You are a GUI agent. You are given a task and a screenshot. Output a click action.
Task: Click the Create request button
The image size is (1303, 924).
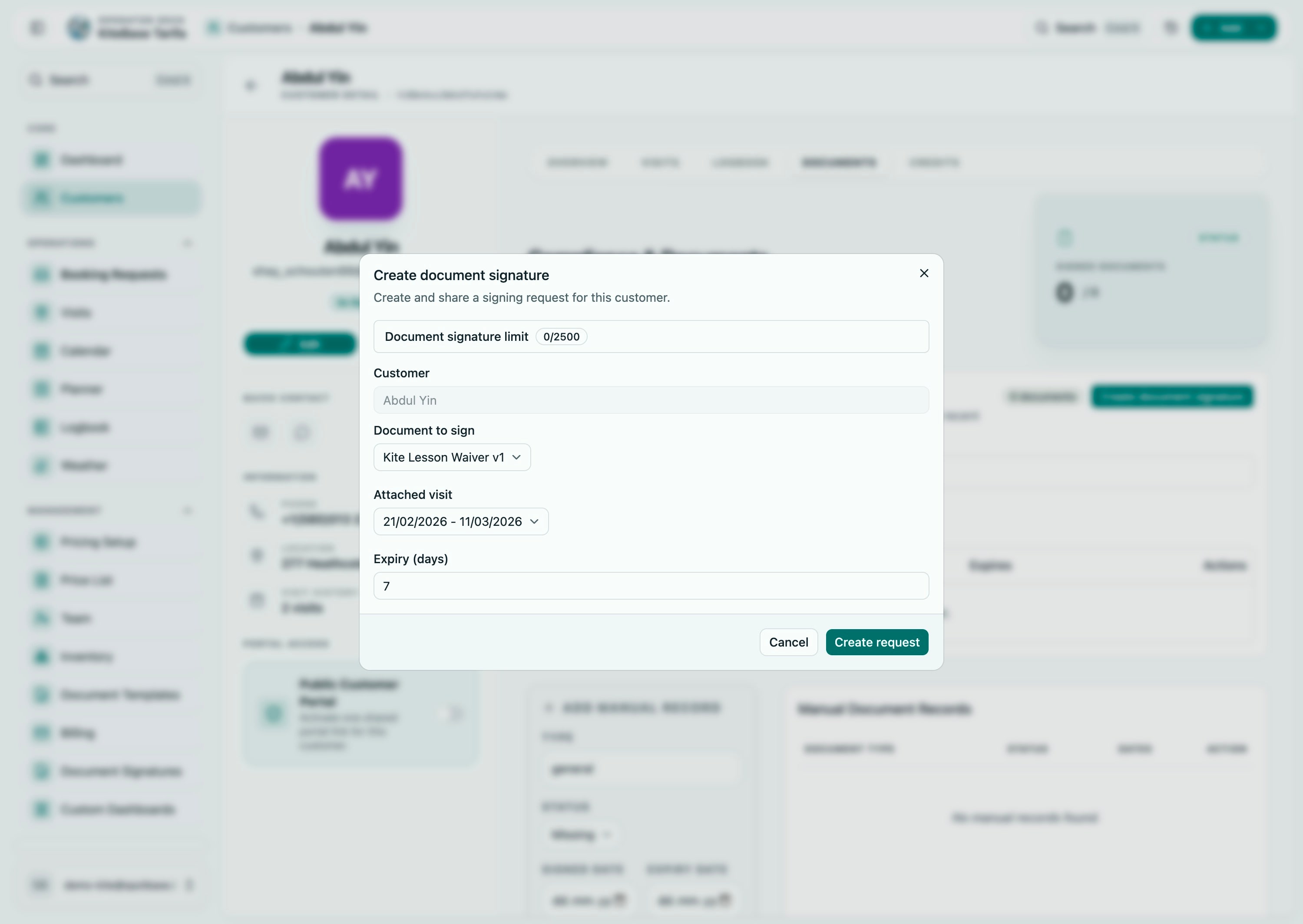coord(877,642)
